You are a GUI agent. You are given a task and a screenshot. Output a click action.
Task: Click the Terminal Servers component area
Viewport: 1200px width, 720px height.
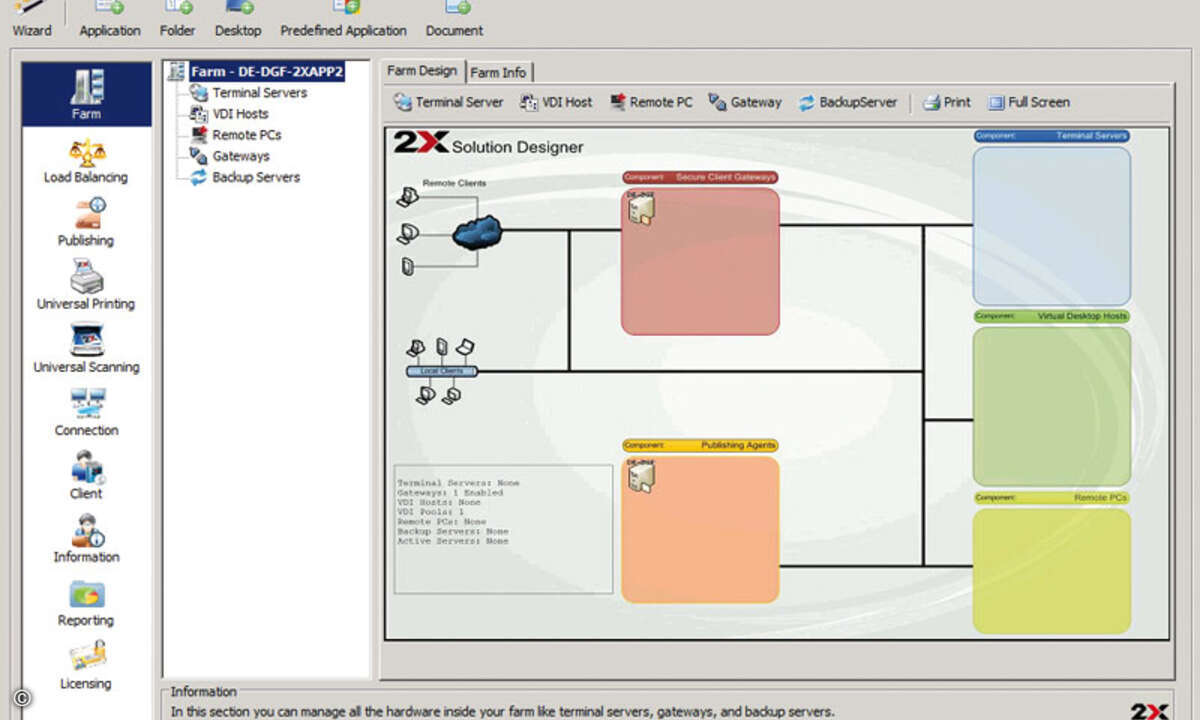[x=1052, y=226]
